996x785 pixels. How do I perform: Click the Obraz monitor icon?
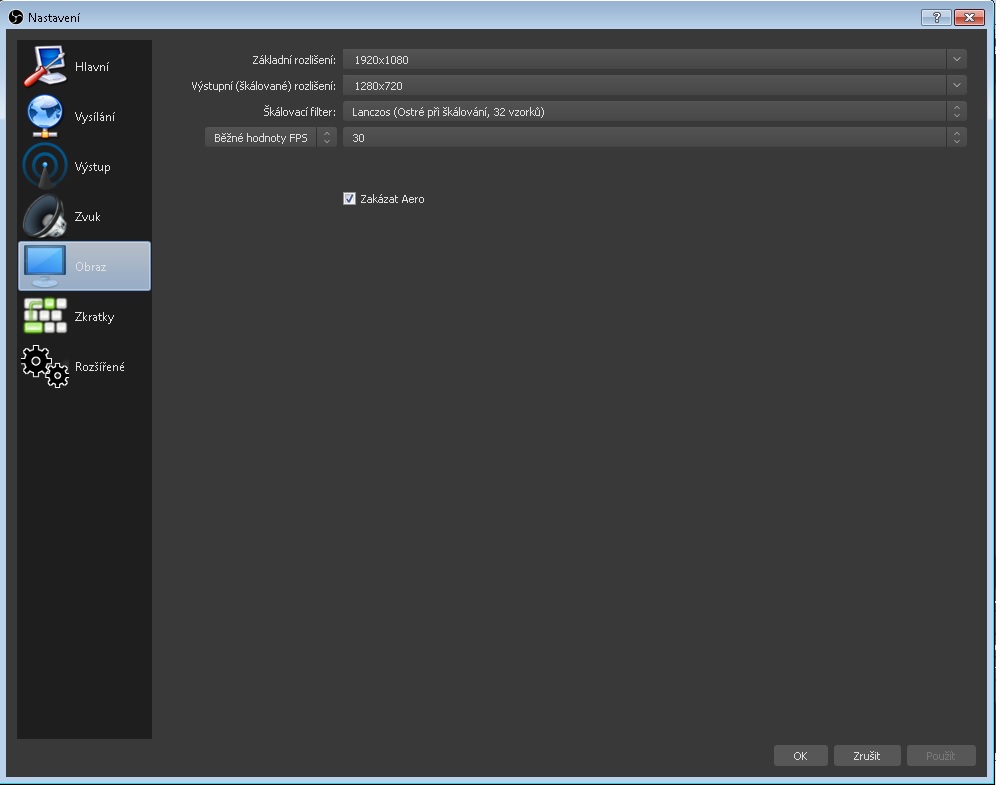[44, 266]
